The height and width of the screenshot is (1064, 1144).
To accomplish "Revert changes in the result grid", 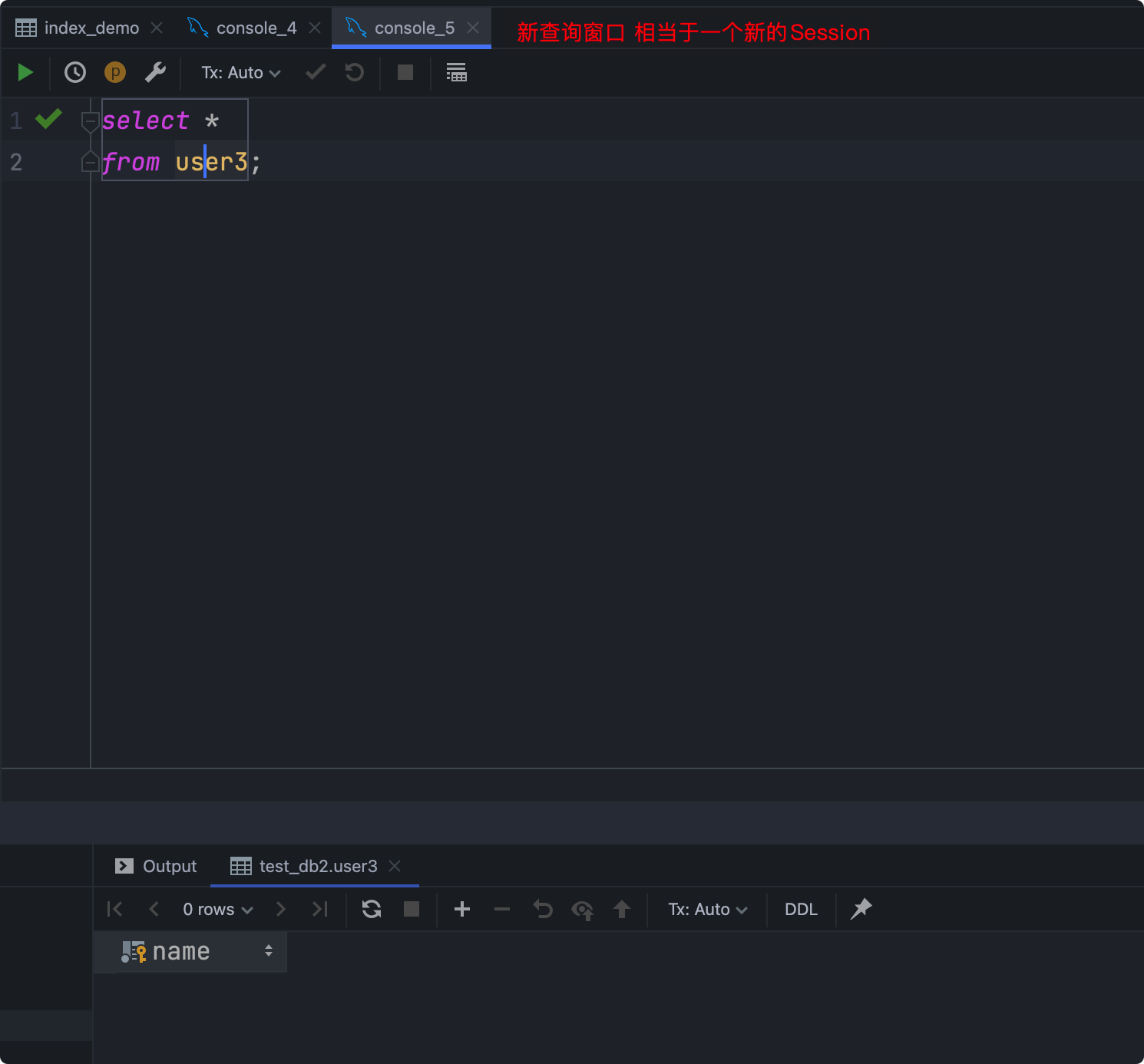I will coord(542,909).
